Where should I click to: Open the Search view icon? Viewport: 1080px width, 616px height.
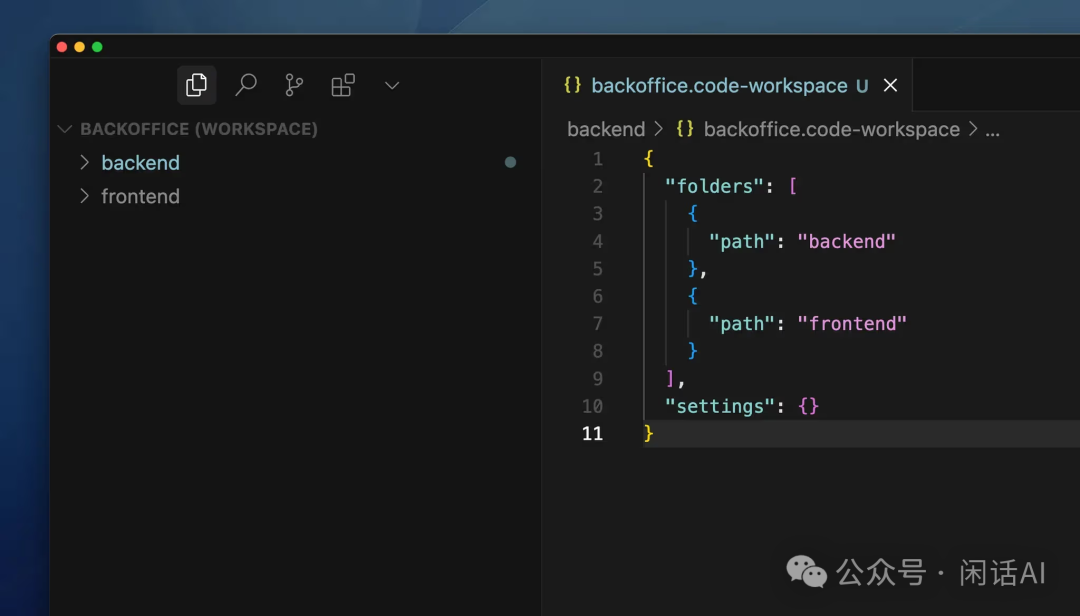point(246,85)
